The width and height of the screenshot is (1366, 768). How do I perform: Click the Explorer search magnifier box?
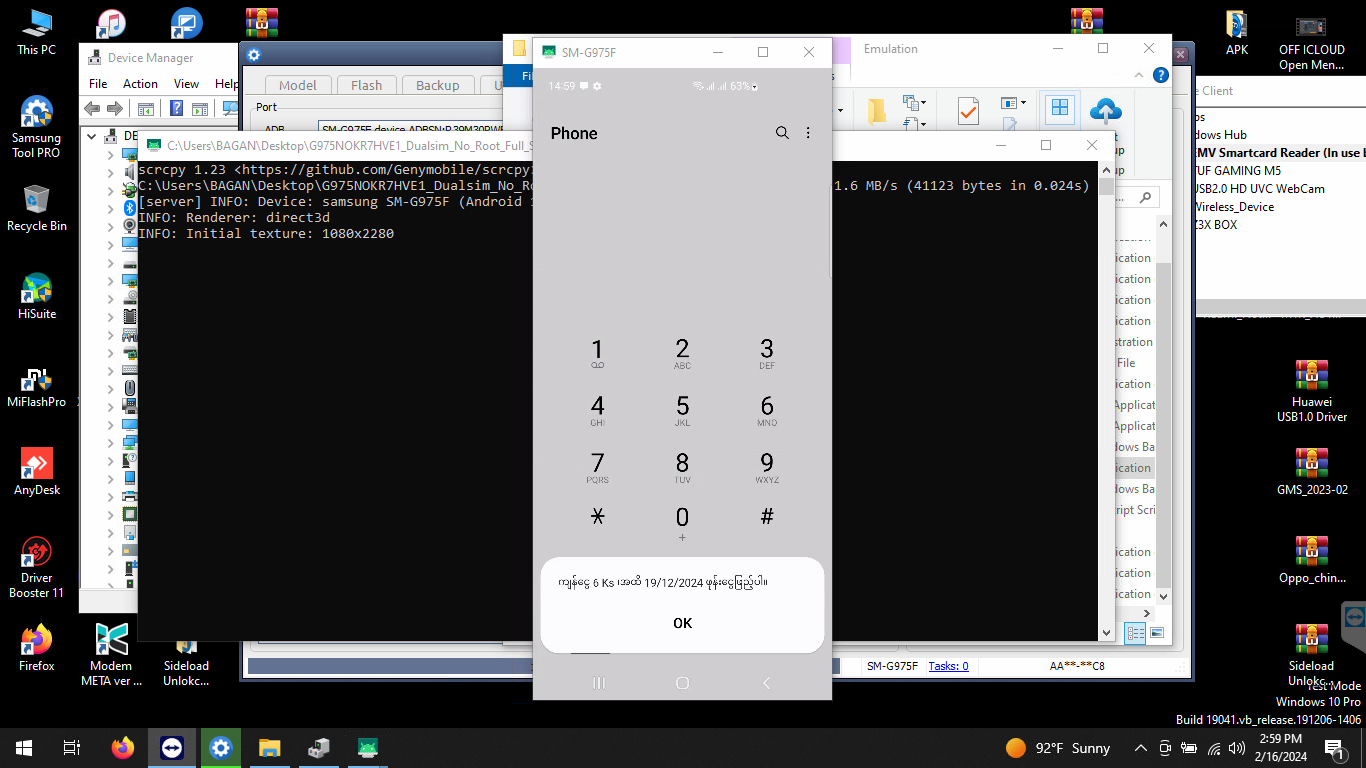1146,197
